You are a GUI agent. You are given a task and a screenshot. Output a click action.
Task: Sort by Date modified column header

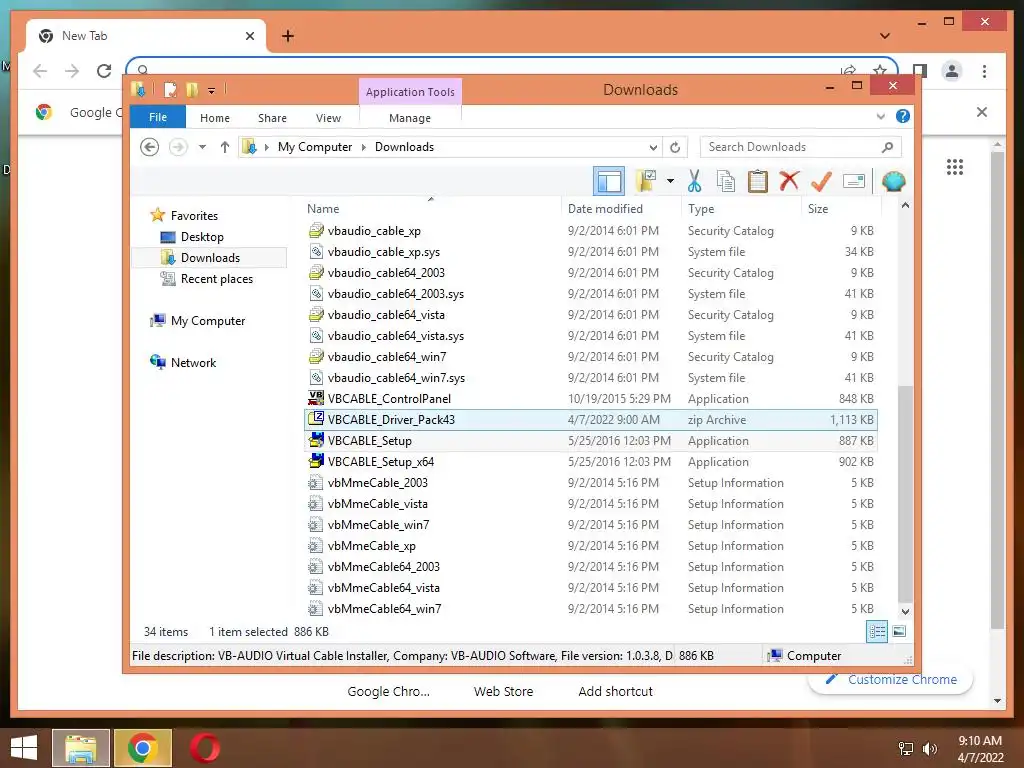pos(620,208)
